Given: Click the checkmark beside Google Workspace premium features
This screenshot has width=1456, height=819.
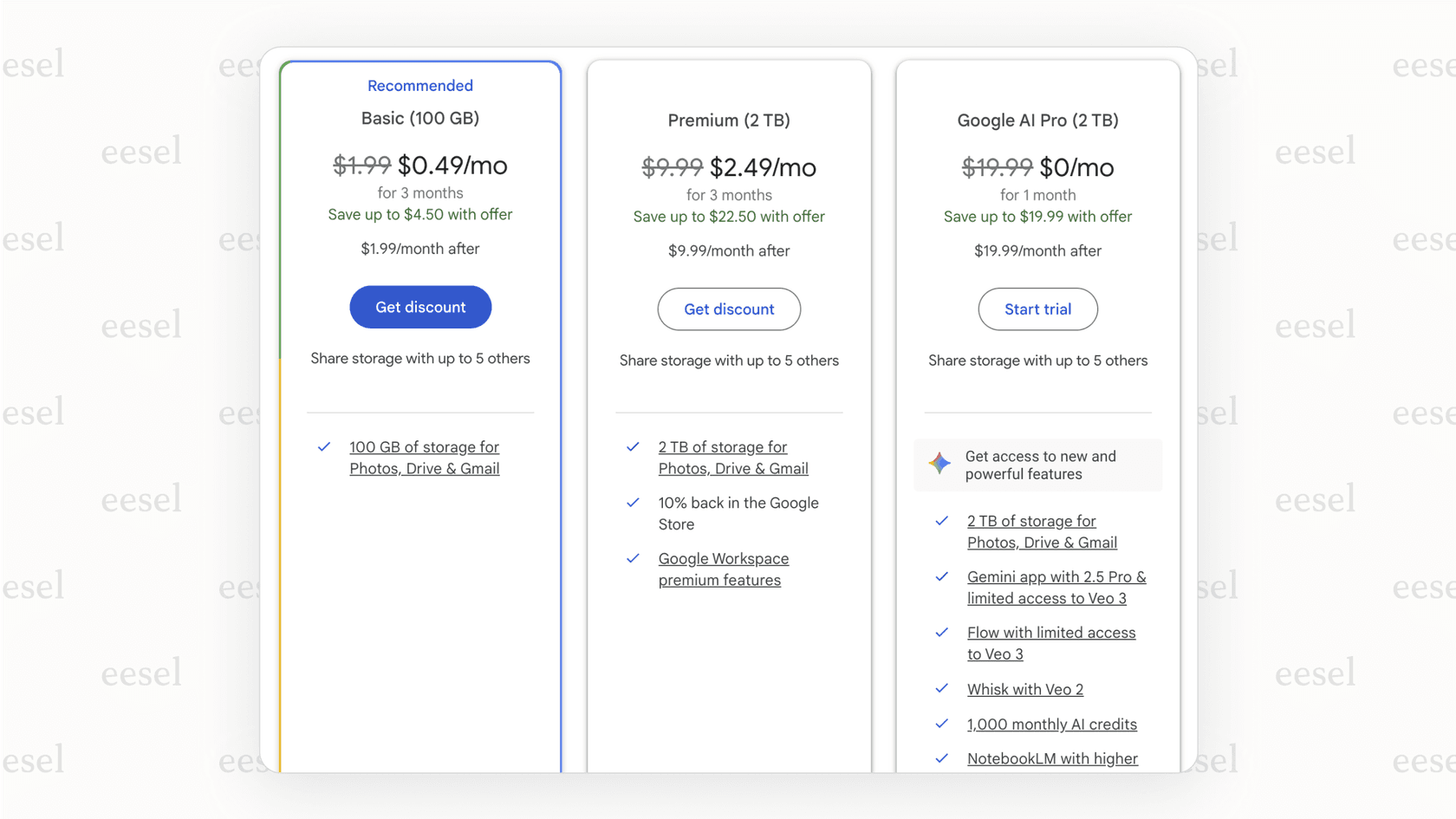Looking at the screenshot, I should (633, 559).
